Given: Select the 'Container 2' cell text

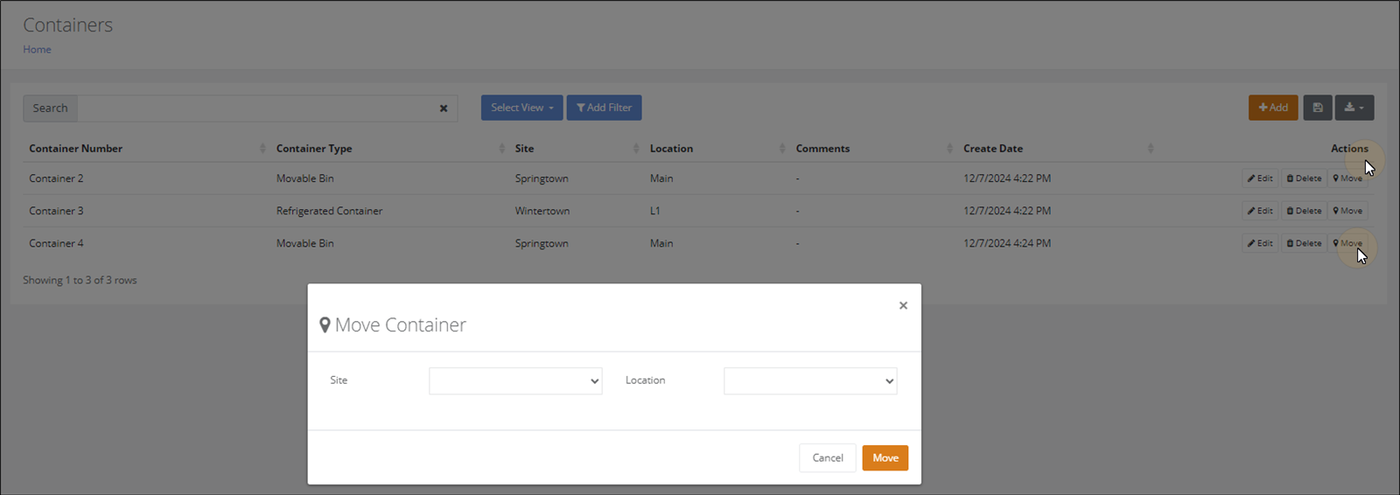Looking at the screenshot, I should (x=56, y=179).
